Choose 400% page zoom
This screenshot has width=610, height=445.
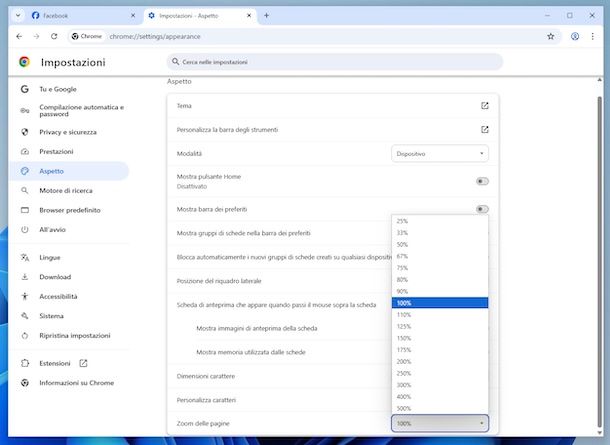[440, 396]
